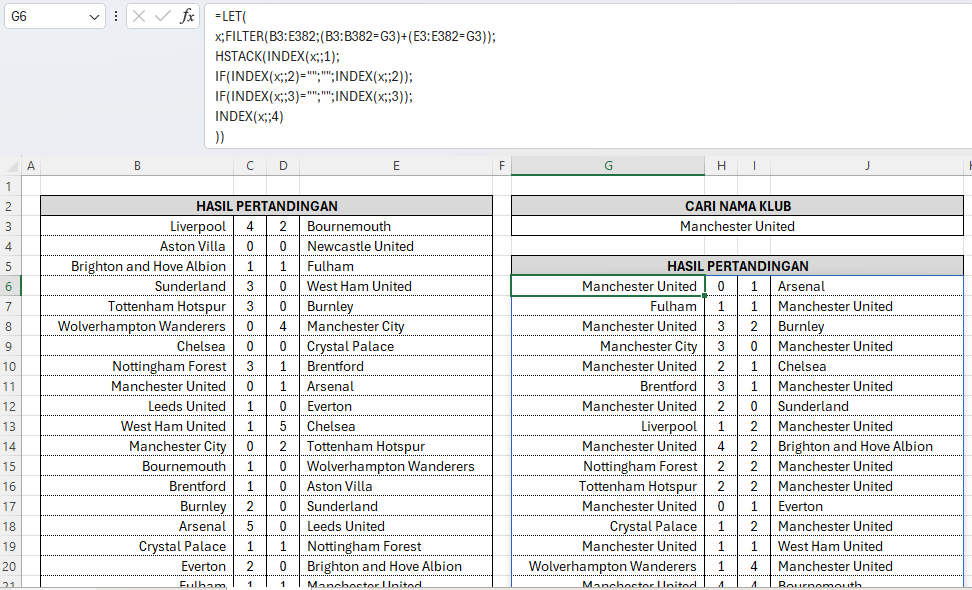This screenshot has height=590, width=972.
Task: Select Manchester City in results row 9
Action: [x=608, y=346]
